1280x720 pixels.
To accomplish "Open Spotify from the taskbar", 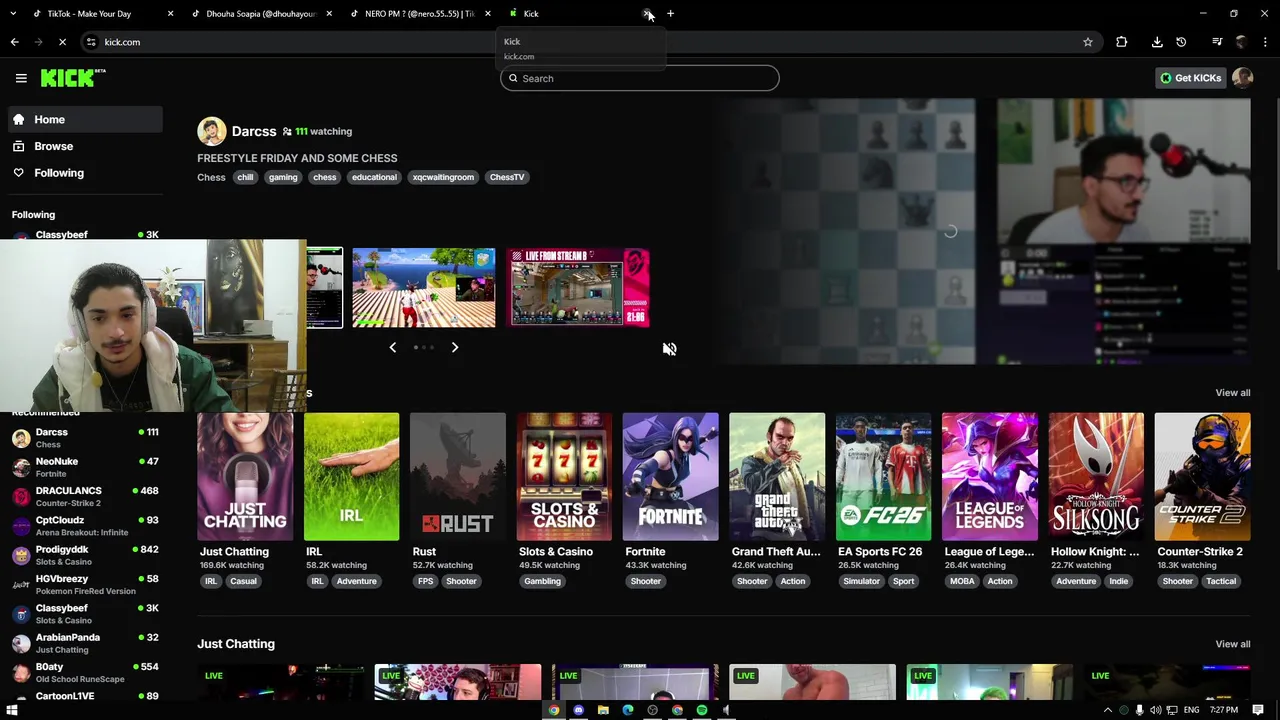I will [702, 710].
